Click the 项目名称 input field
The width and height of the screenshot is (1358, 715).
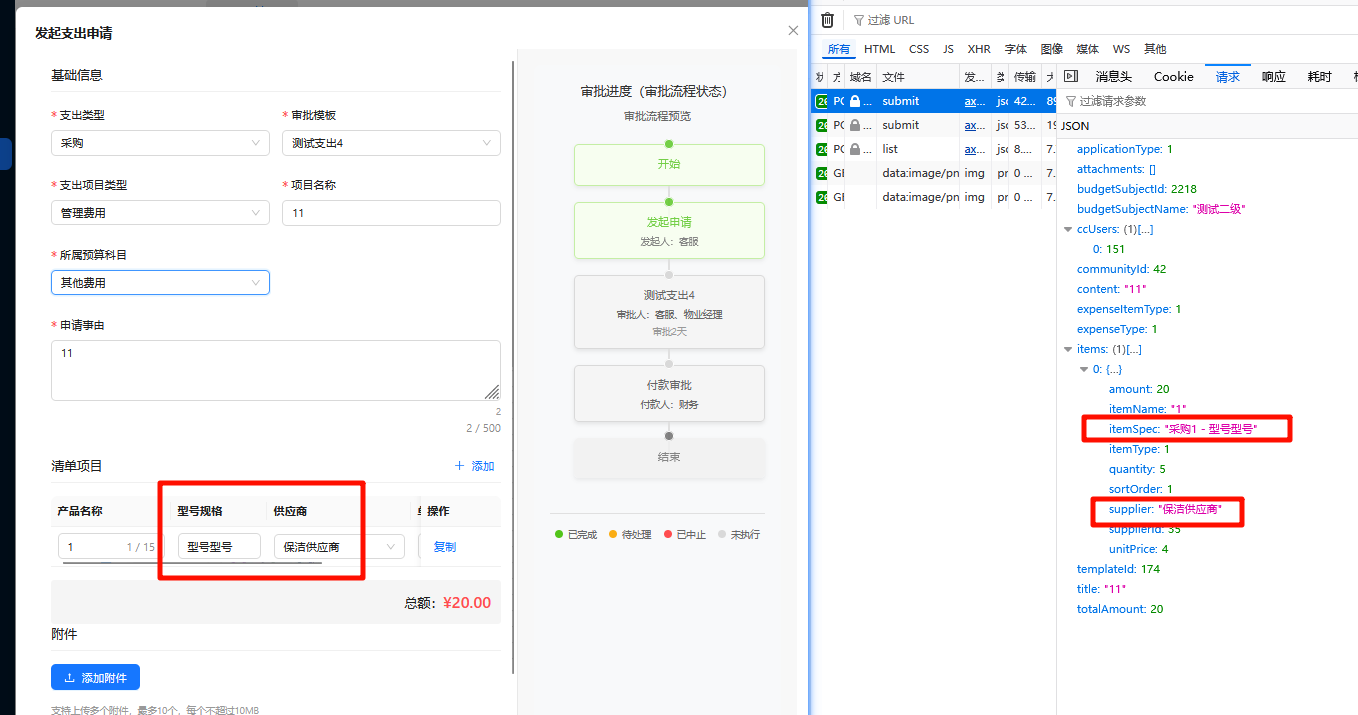(391, 213)
